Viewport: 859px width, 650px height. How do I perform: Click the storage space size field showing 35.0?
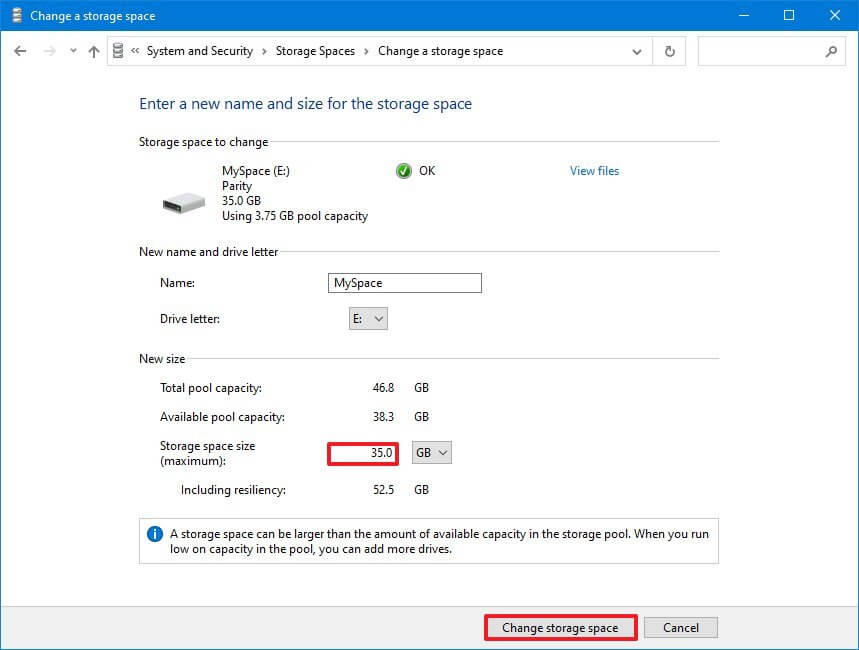[363, 453]
